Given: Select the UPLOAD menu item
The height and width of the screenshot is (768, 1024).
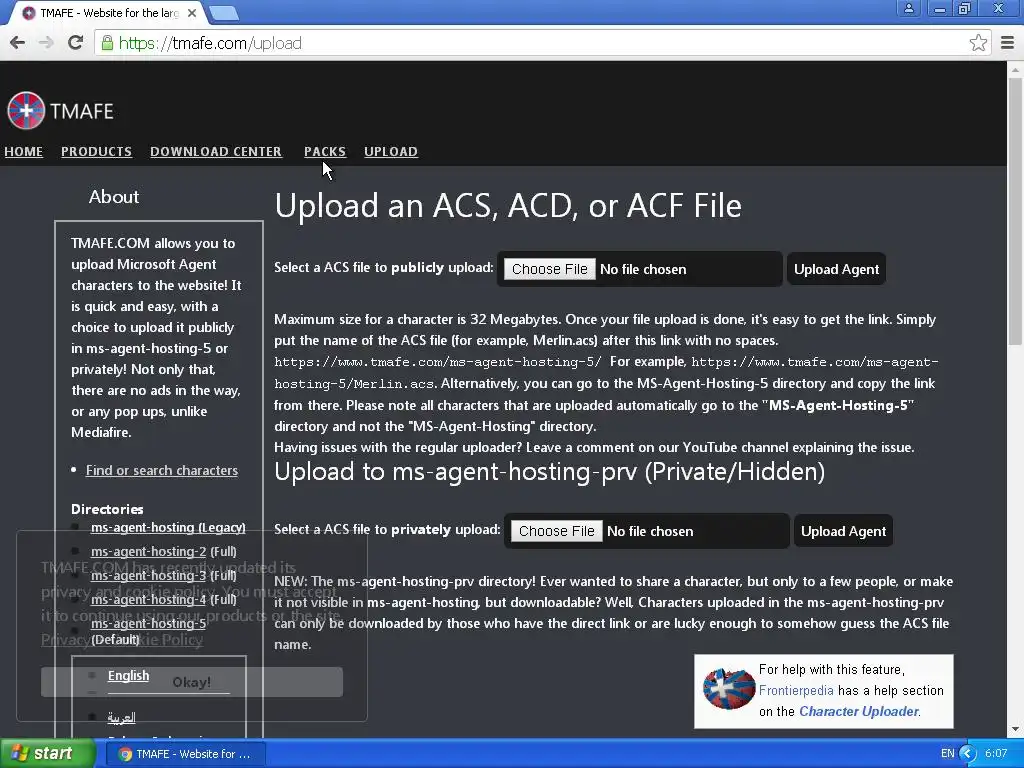Looking at the screenshot, I should pyautogui.click(x=391, y=152).
